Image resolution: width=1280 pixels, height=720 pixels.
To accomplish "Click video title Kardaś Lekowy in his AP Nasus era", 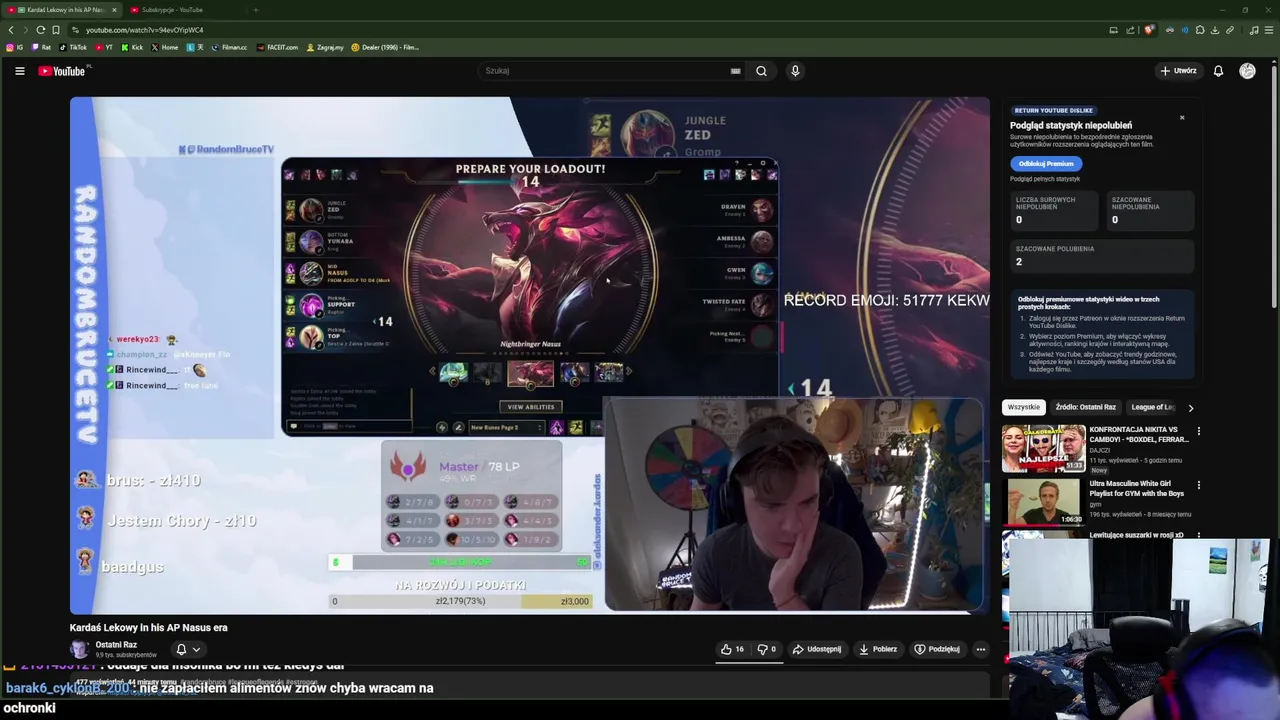I will click(x=148, y=627).
